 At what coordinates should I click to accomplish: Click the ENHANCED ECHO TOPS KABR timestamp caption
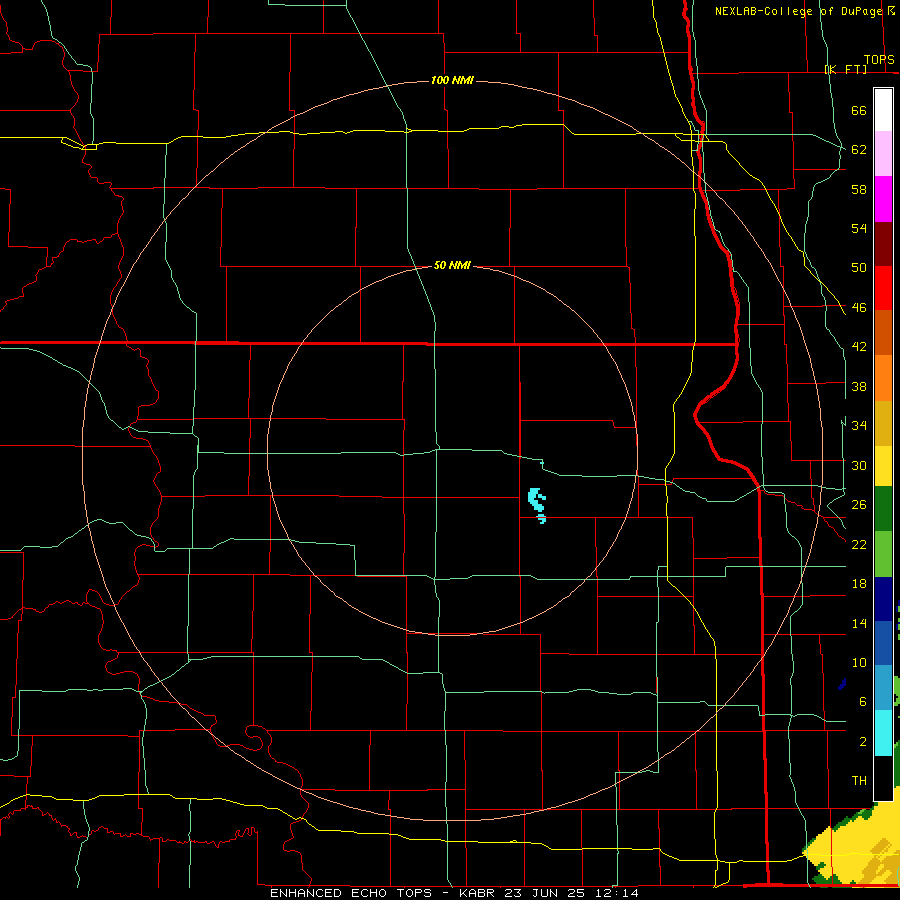454,893
